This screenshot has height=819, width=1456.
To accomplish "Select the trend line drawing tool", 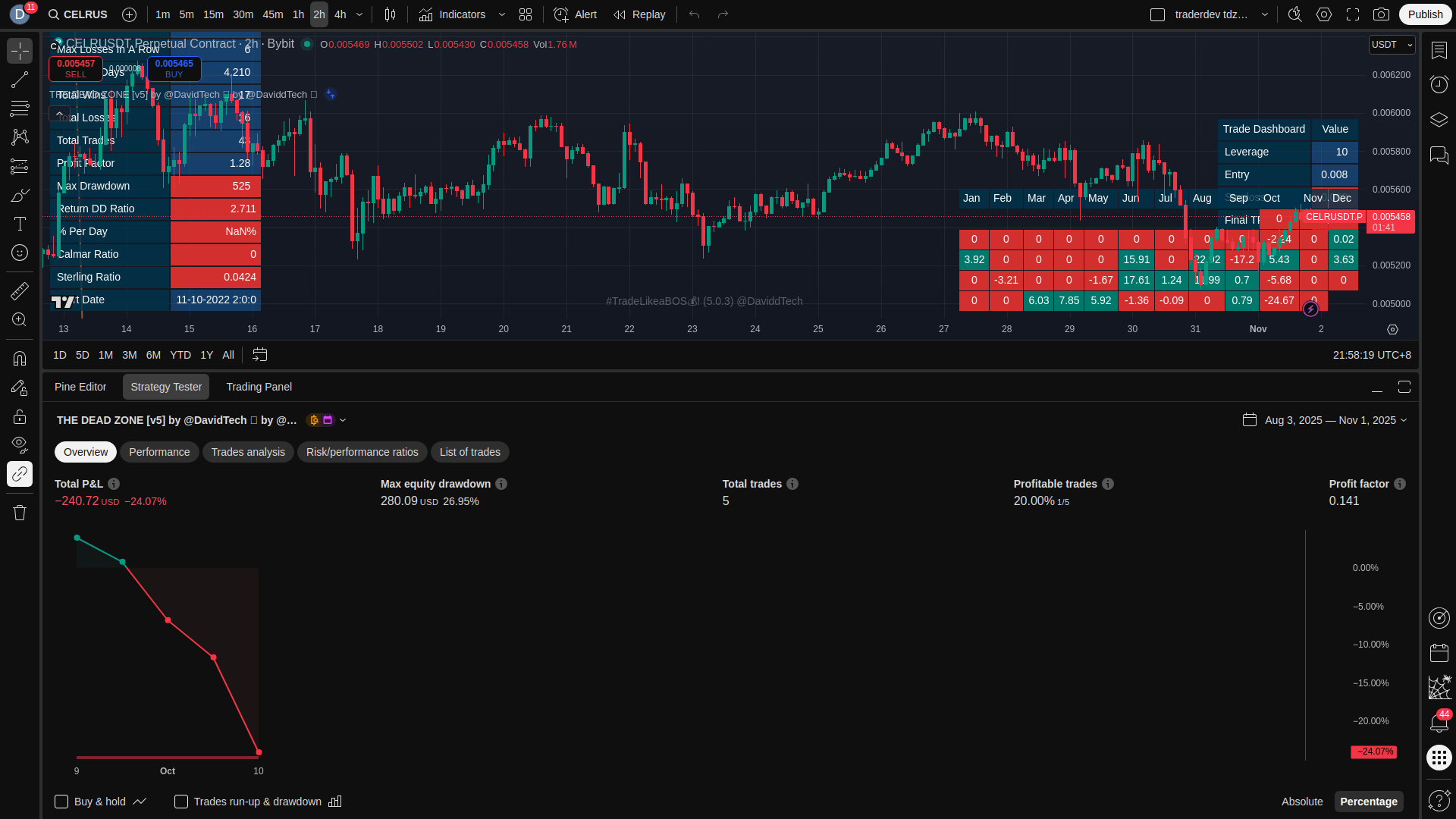I will (20, 80).
